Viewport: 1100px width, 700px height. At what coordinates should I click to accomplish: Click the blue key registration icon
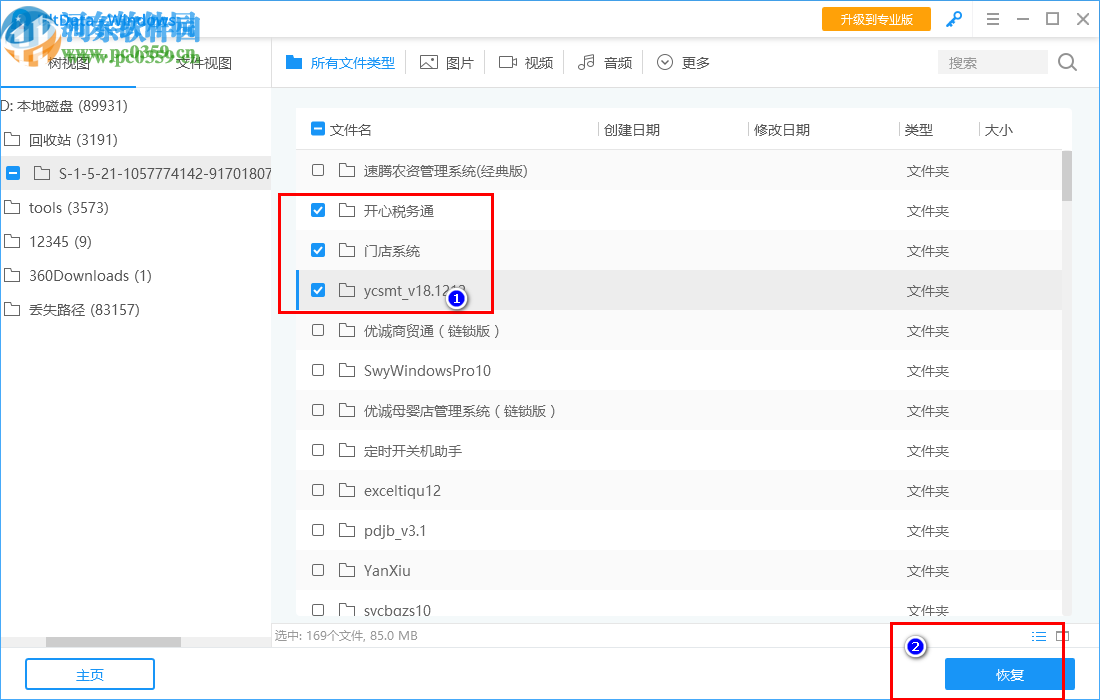pyautogui.click(x=953, y=19)
